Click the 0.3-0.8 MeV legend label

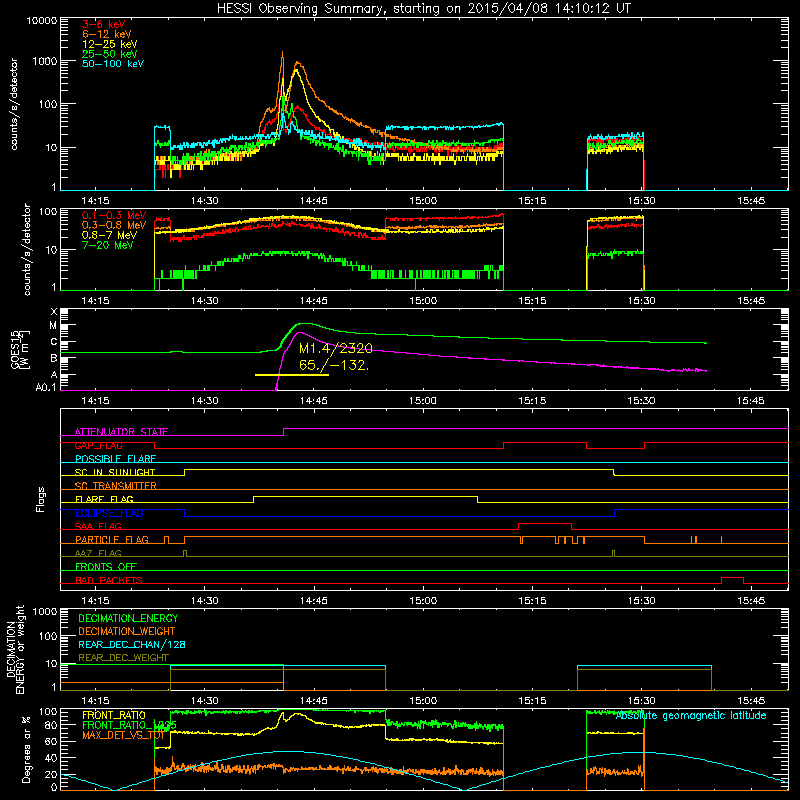pos(114,225)
